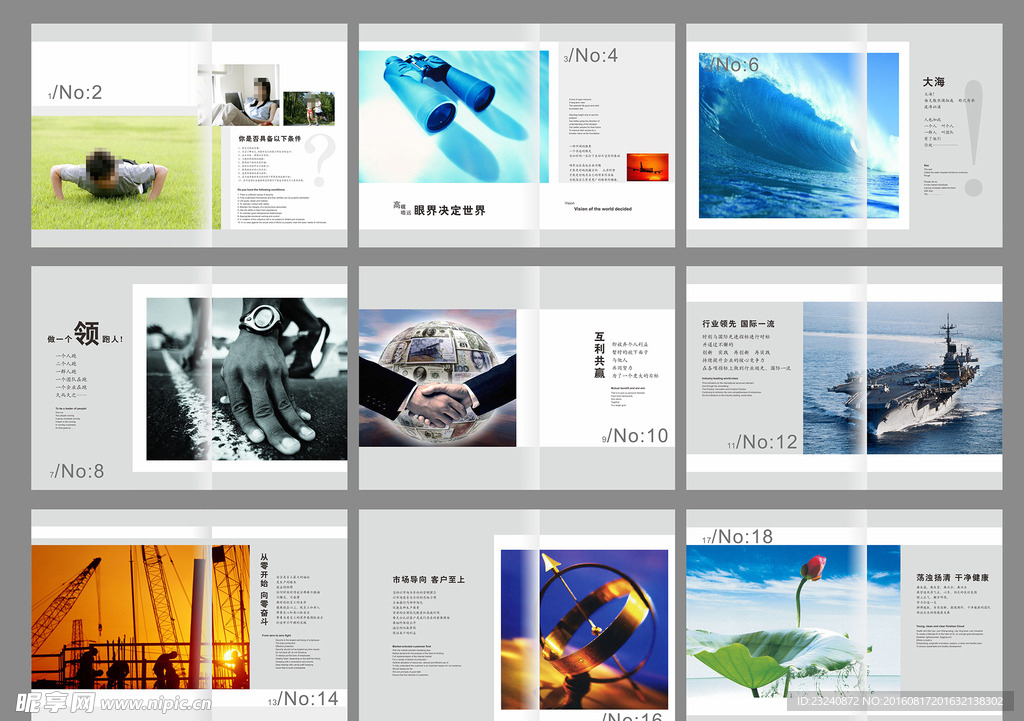Click the page label "17/No:18"
This screenshot has height=721, width=1024.
coord(737,537)
